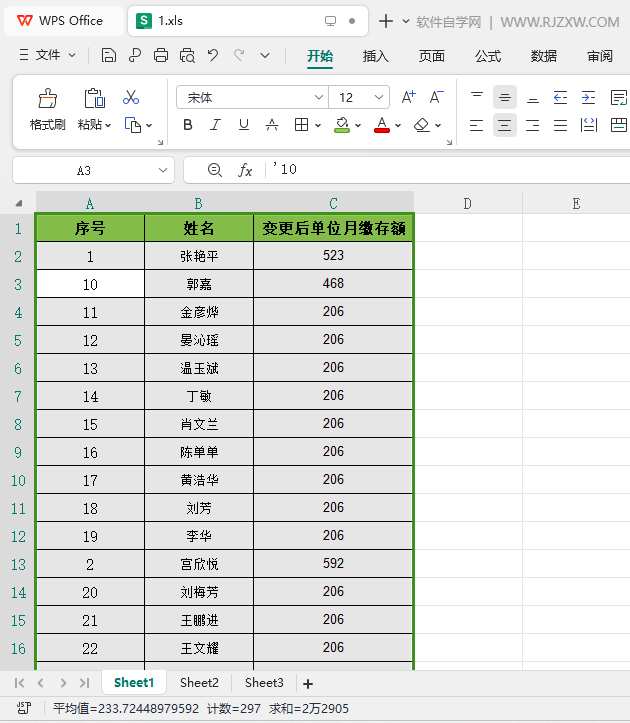Click the distributed alignment icon

tap(588, 125)
